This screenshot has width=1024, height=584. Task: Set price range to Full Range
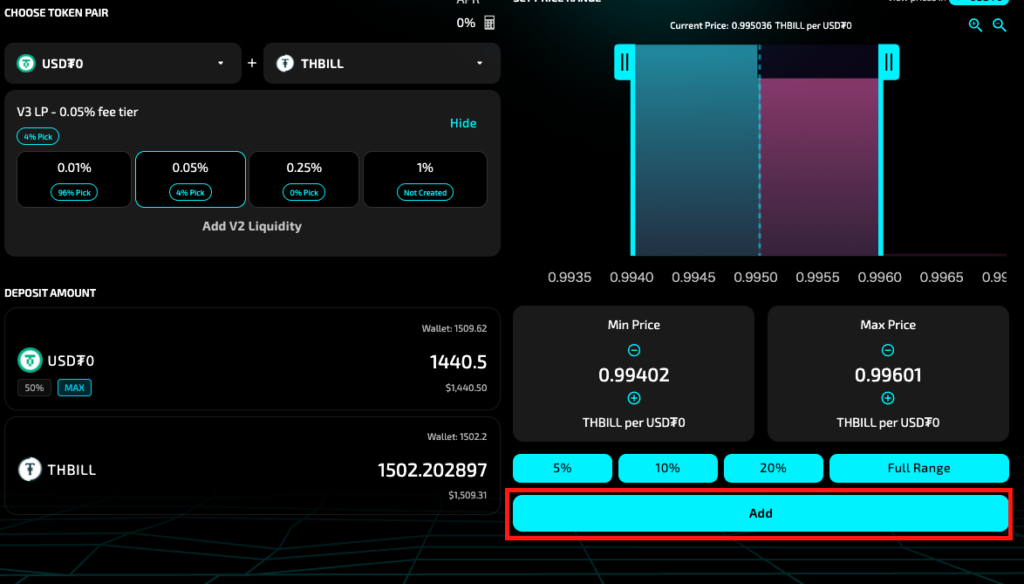(918, 468)
